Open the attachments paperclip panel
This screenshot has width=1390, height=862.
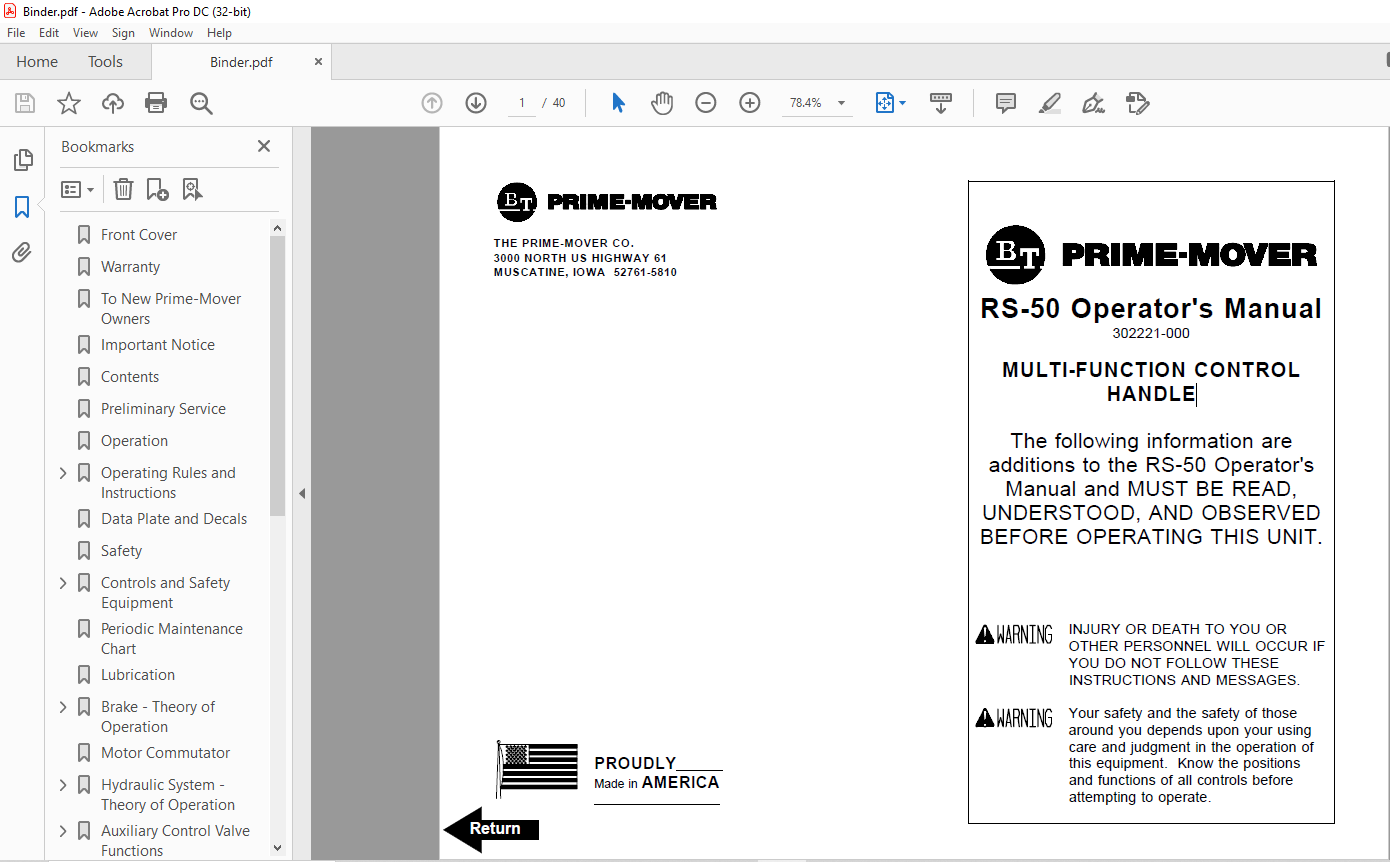coord(22,252)
